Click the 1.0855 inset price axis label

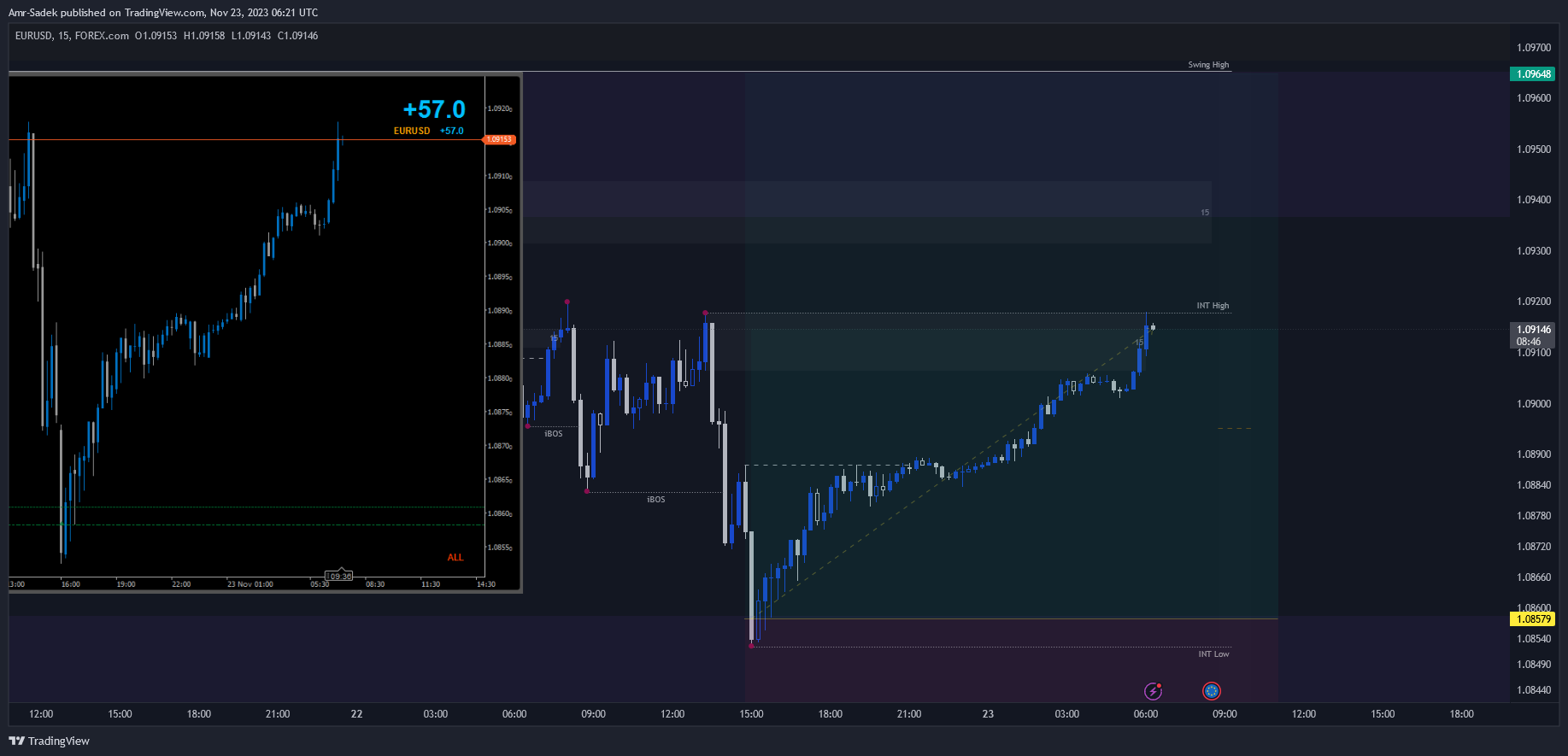[500, 548]
